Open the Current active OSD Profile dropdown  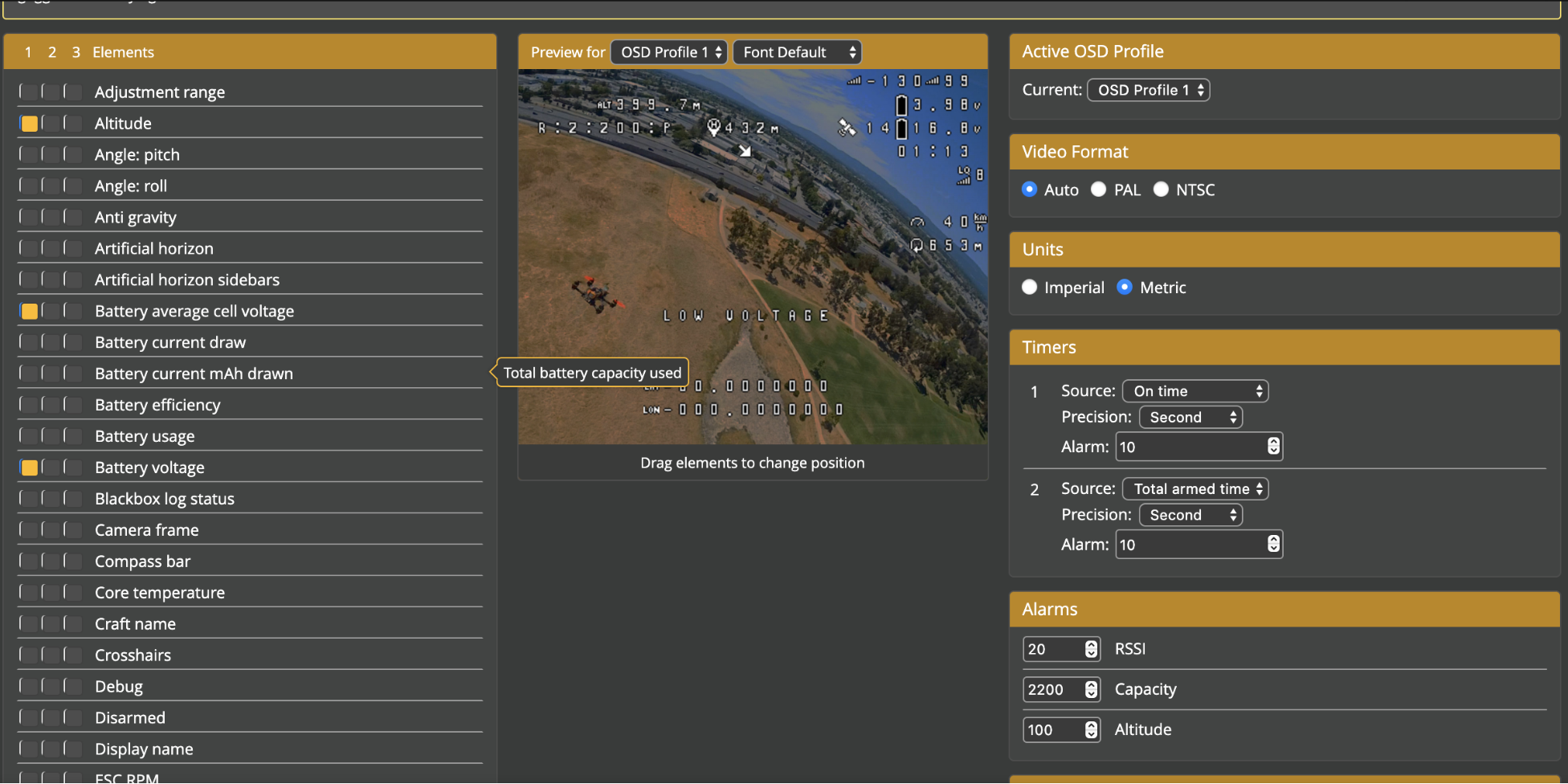[1149, 90]
